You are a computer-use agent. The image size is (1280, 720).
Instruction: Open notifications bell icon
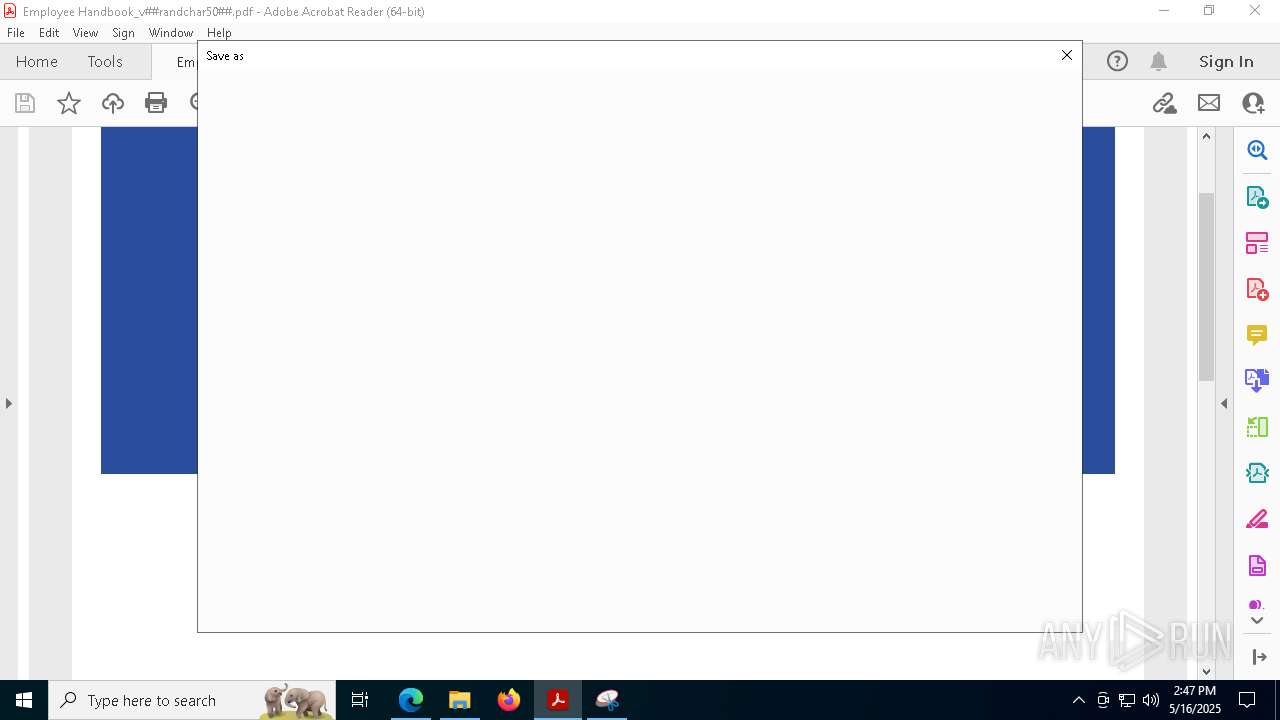pos(1159,61)
